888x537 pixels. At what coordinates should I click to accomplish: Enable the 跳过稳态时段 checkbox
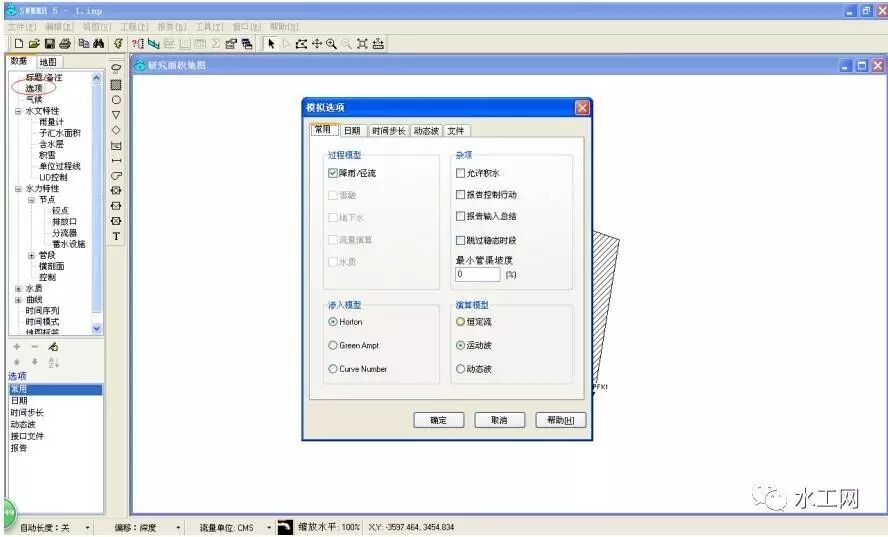pos(460,240)
